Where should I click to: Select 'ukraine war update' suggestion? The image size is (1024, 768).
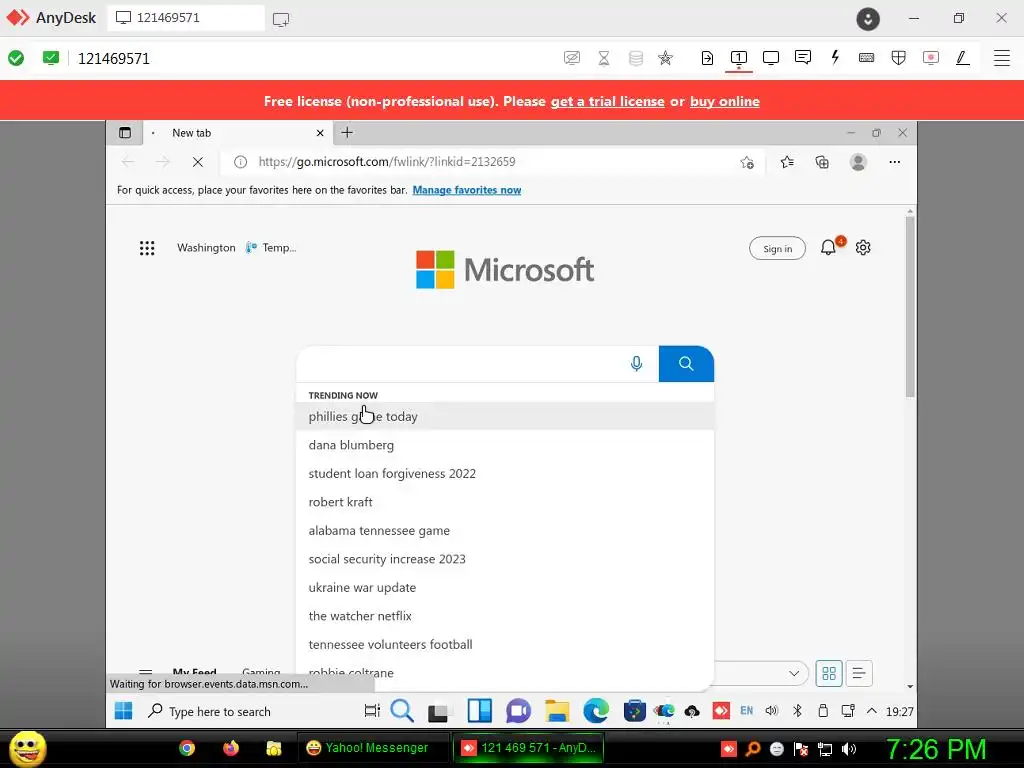click(505, 587)
